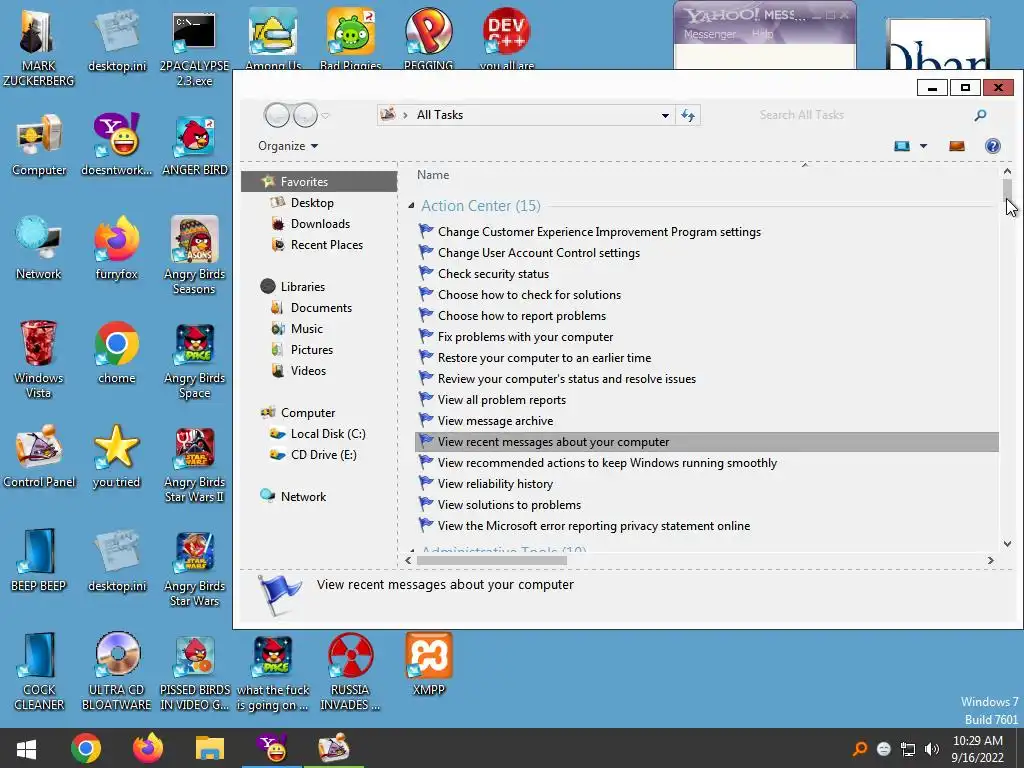Select the Angry Birds Space icon
The image size is (1024, 768).
tap(194, 359)
